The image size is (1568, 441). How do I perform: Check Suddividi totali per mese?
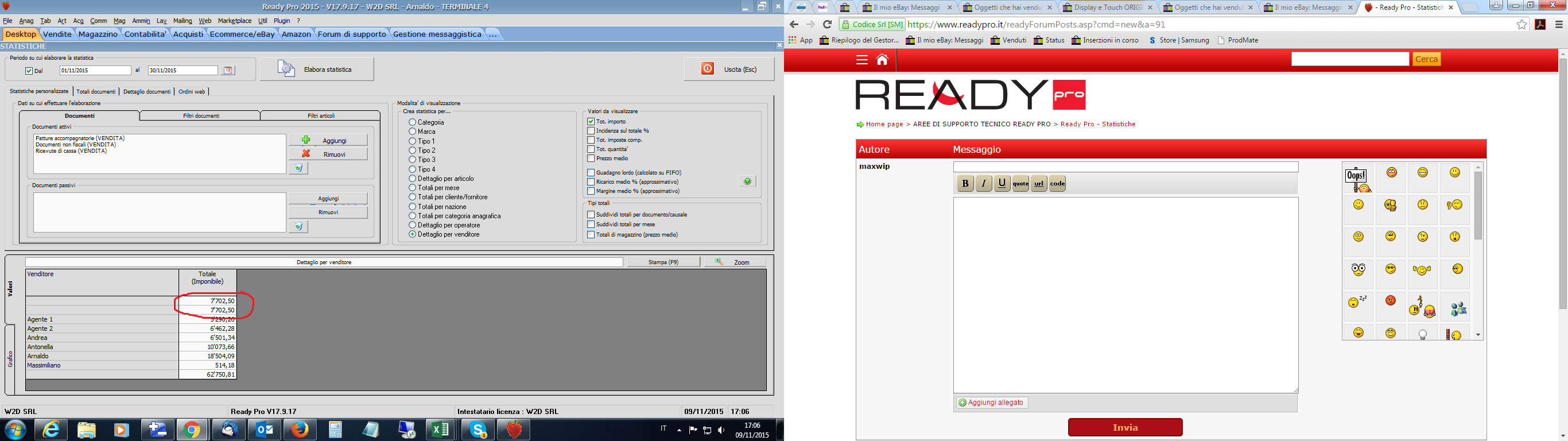pos(591,224)
